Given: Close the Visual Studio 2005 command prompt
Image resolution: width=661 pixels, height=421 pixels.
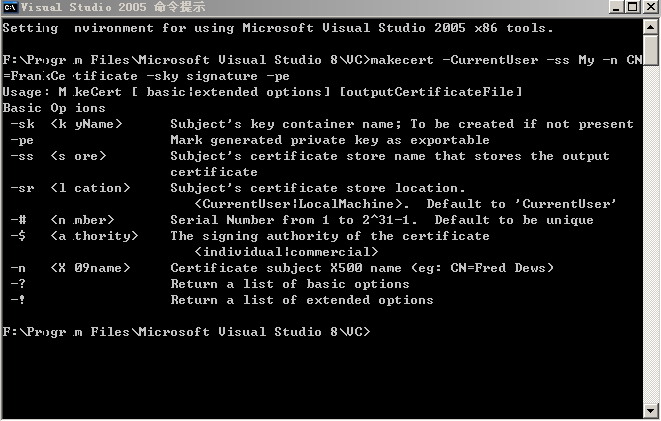Looking at the screenshot, I should tap(651, 7).
